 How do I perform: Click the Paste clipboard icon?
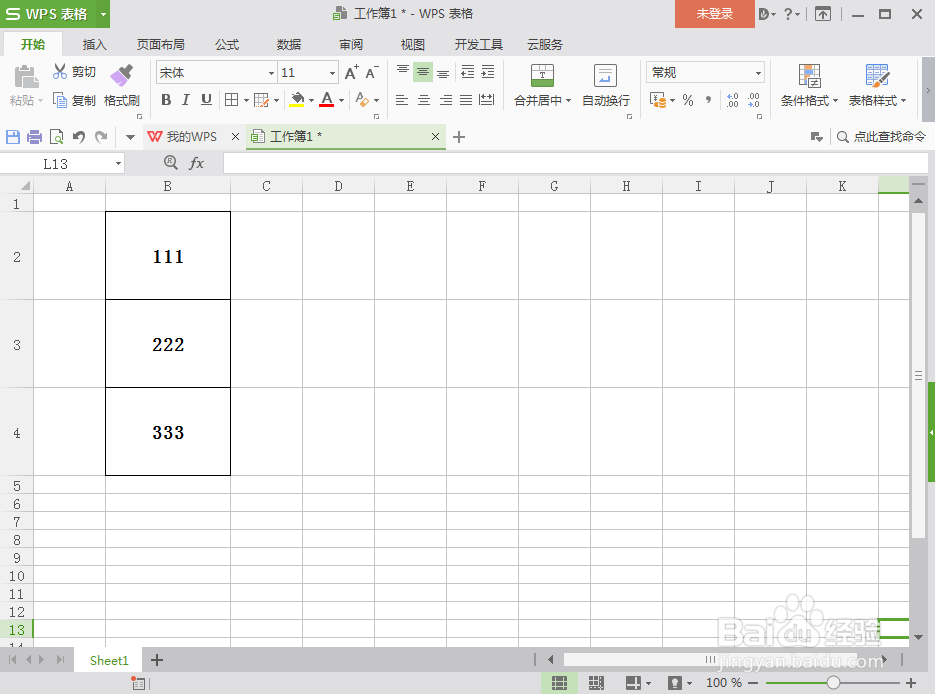click(26, 77)
